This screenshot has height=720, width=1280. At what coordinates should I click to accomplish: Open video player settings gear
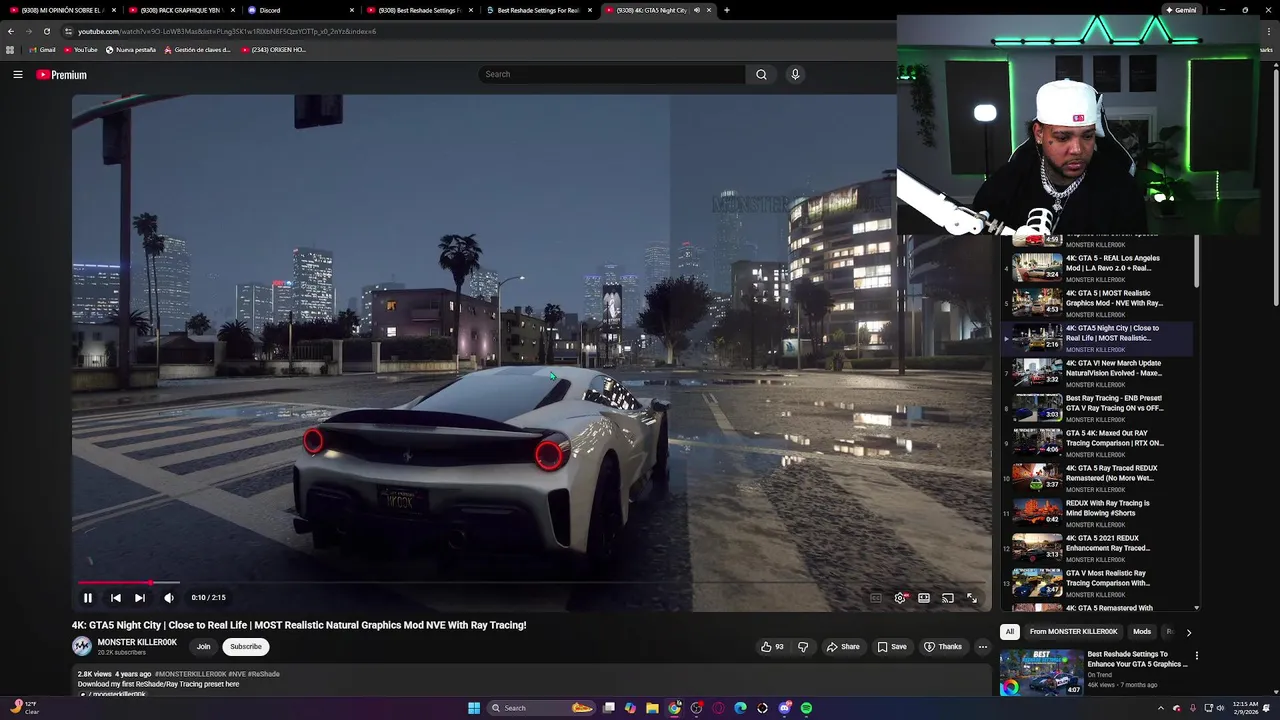(x=900, y=598)
